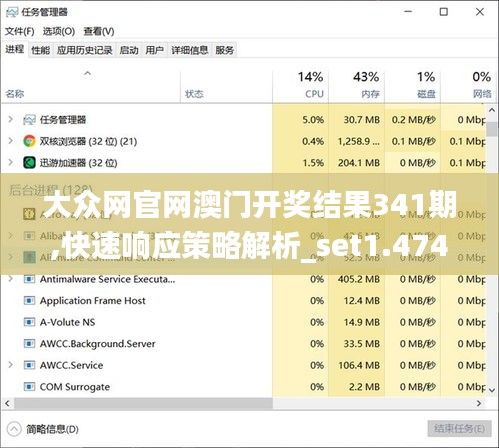This screenshot has height=448, width=499.
Task: Select the A-Volute NS process name
Action: 67,322
